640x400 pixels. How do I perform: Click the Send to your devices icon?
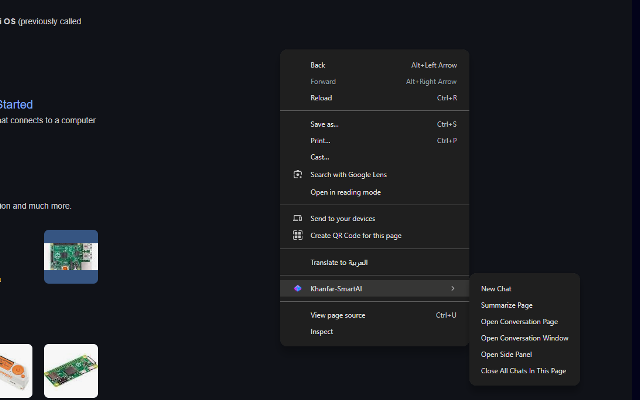297,218
